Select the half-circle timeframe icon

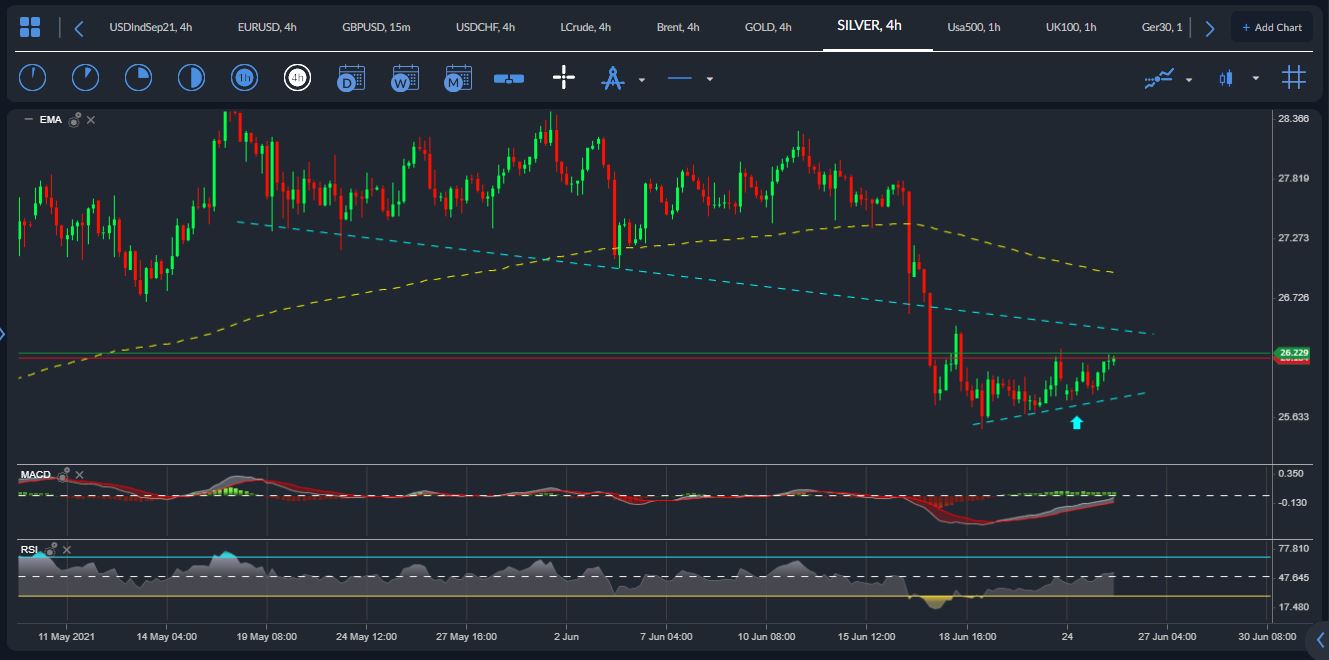(x=190, y=78)
